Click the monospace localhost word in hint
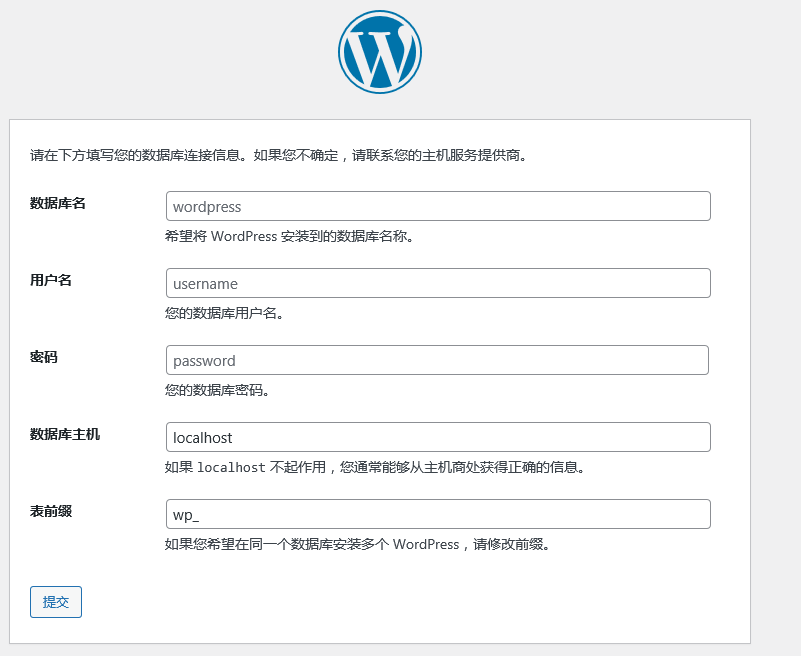Screen dimensions: 801x656 coord(231,468)
